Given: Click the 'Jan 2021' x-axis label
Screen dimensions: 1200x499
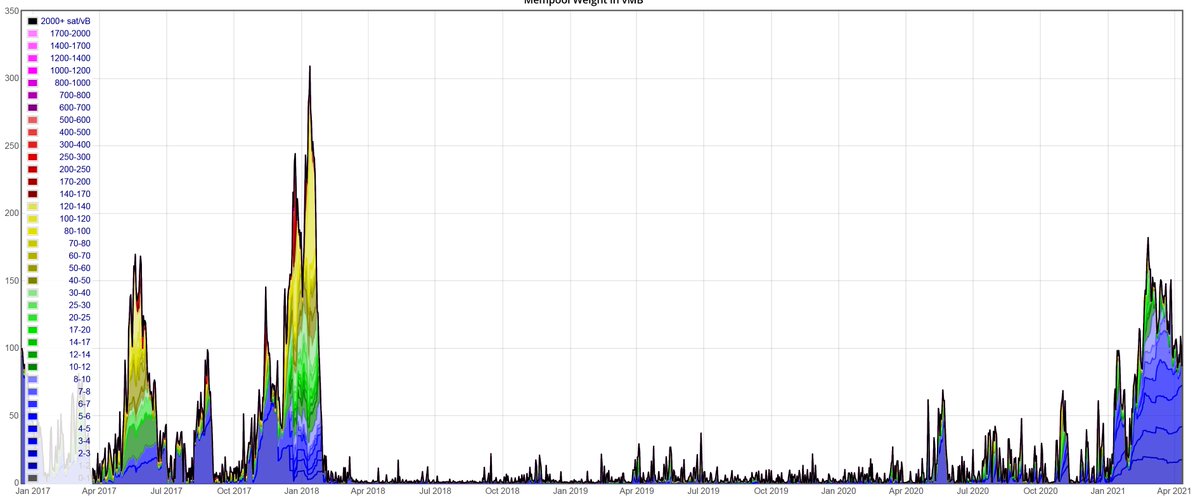Looking at the screenshot, I should point(1109,491).
